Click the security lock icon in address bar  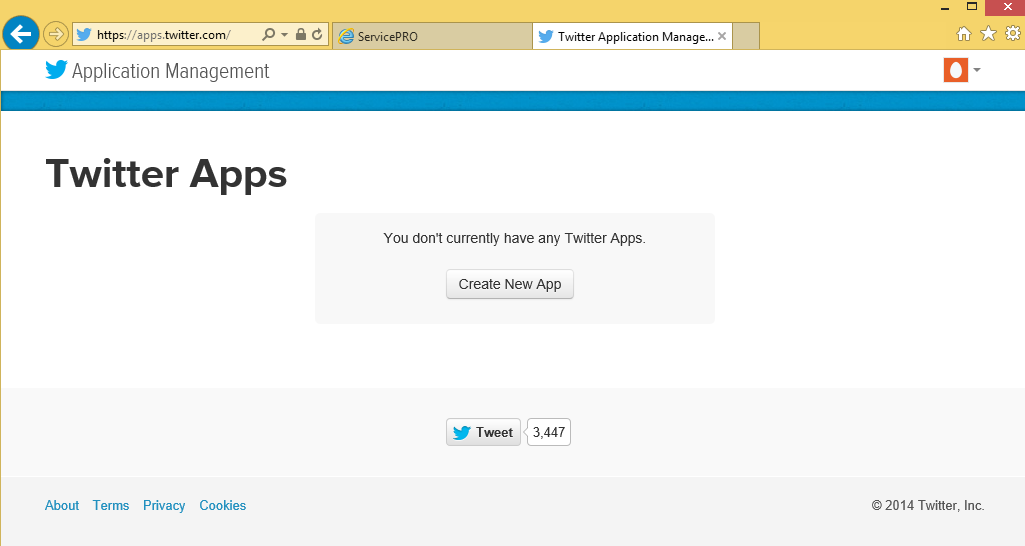coord(301,35)
